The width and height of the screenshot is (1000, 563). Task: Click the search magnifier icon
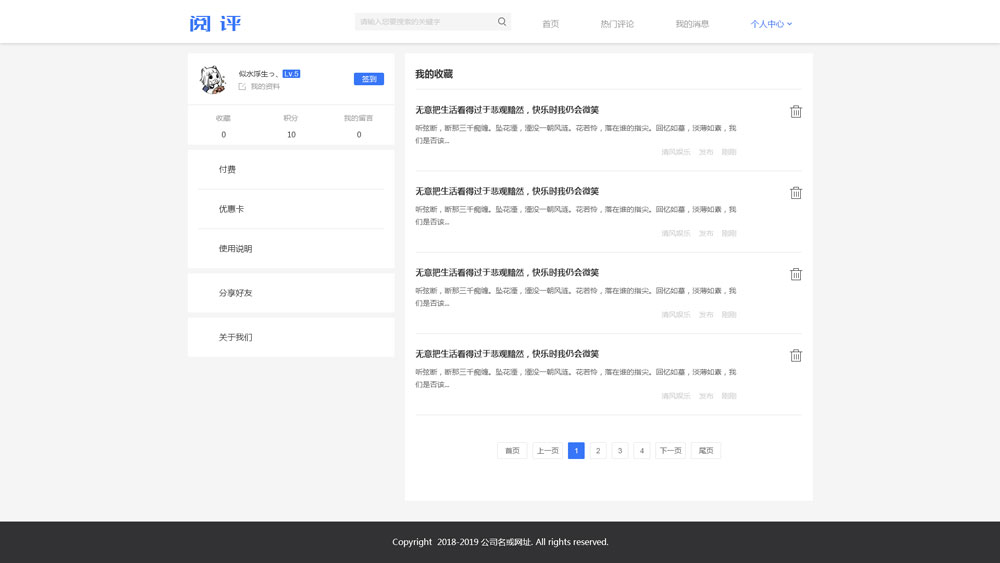pyautogui.click(x=502, y=22)
